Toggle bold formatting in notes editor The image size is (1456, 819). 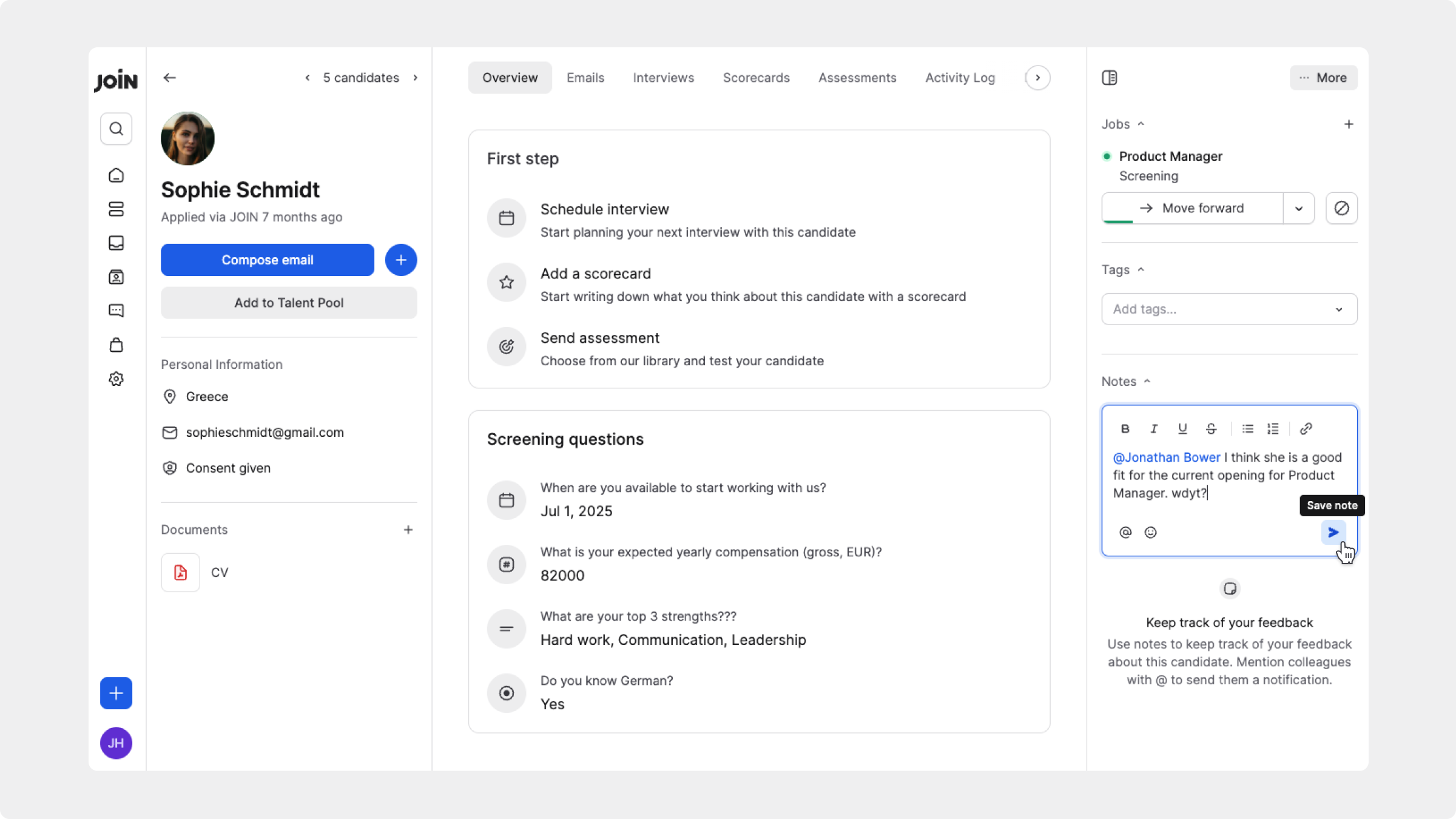pyautogui.click(x=1125, y=429)
